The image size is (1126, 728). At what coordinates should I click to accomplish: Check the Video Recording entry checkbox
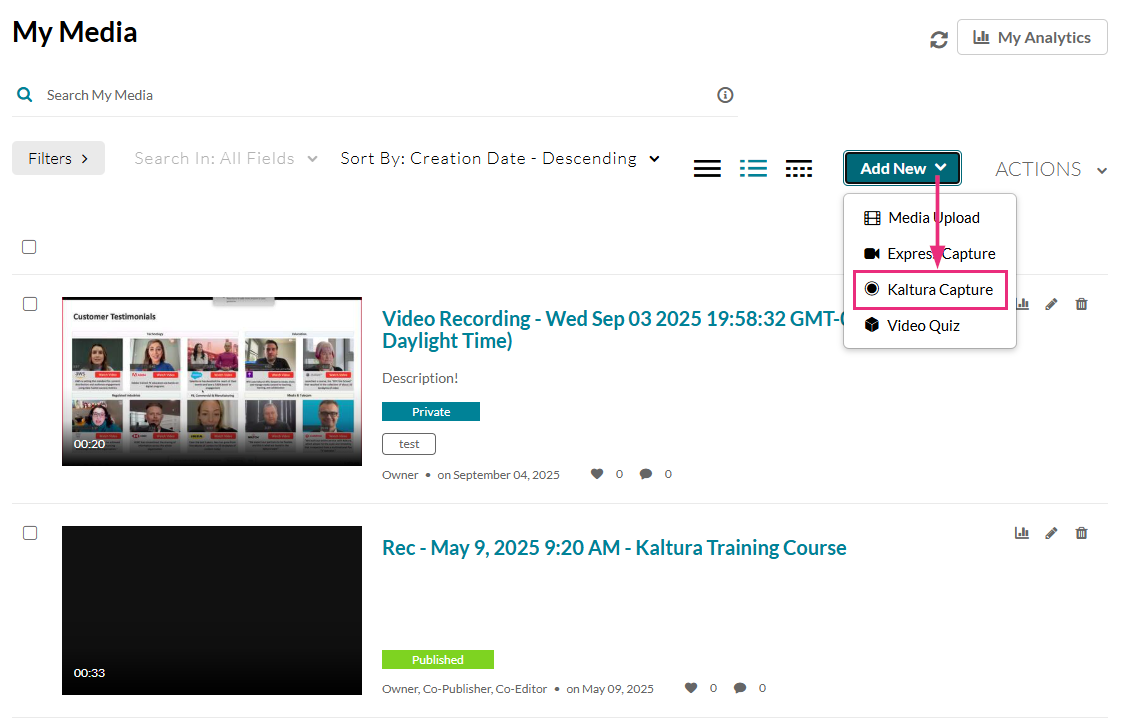pyautogui.click(x=30, y=304)
